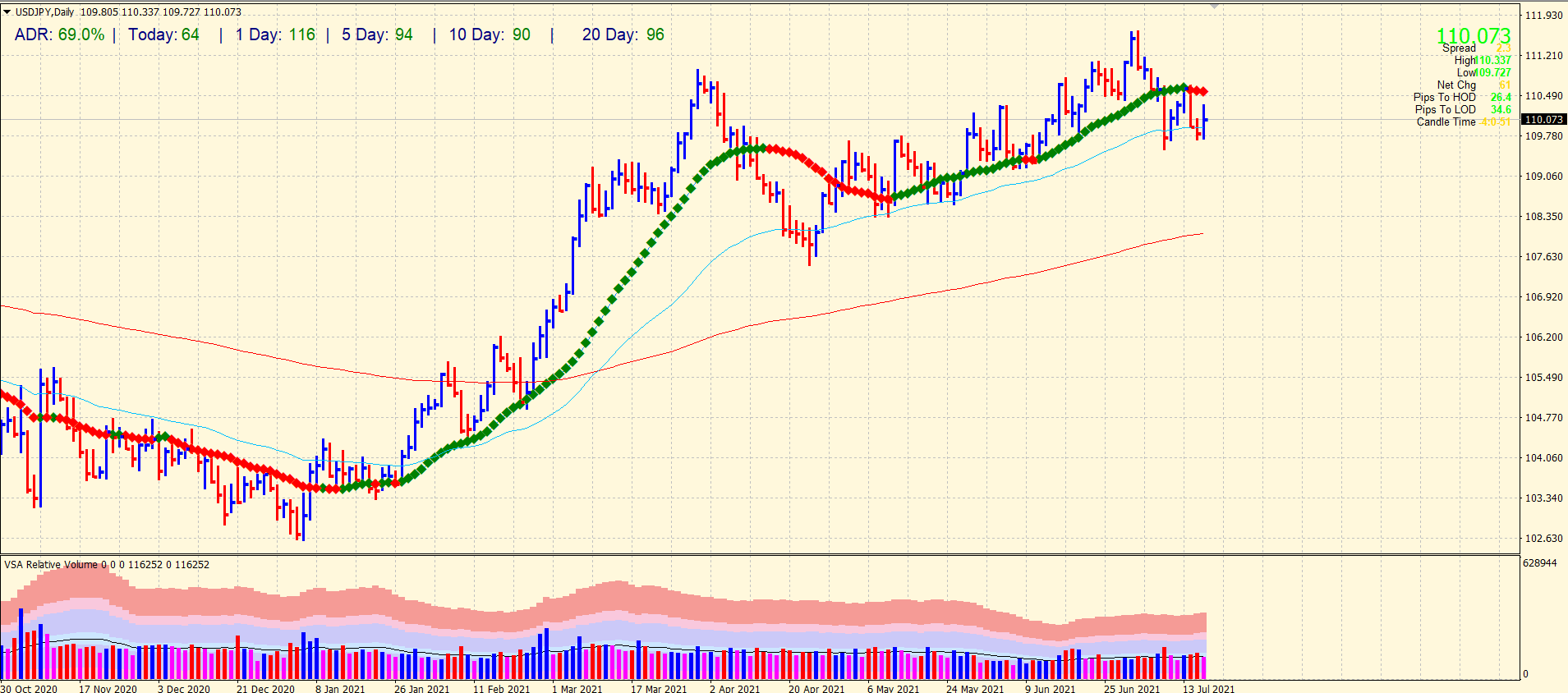Click the Today: 64 range label

[x=163, y=34]
